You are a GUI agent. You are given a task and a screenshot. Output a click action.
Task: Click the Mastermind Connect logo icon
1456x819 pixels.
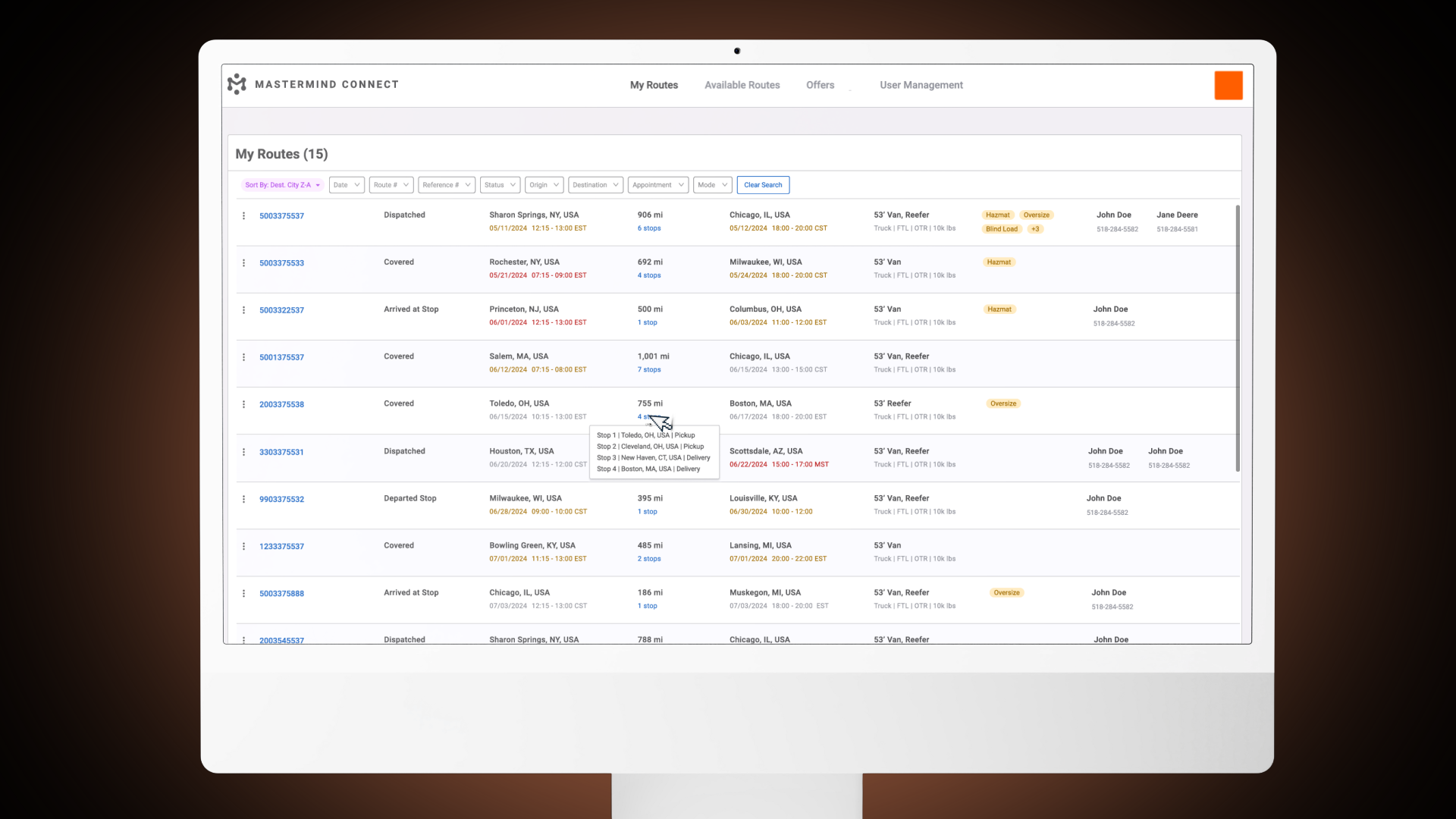point(237,84)
